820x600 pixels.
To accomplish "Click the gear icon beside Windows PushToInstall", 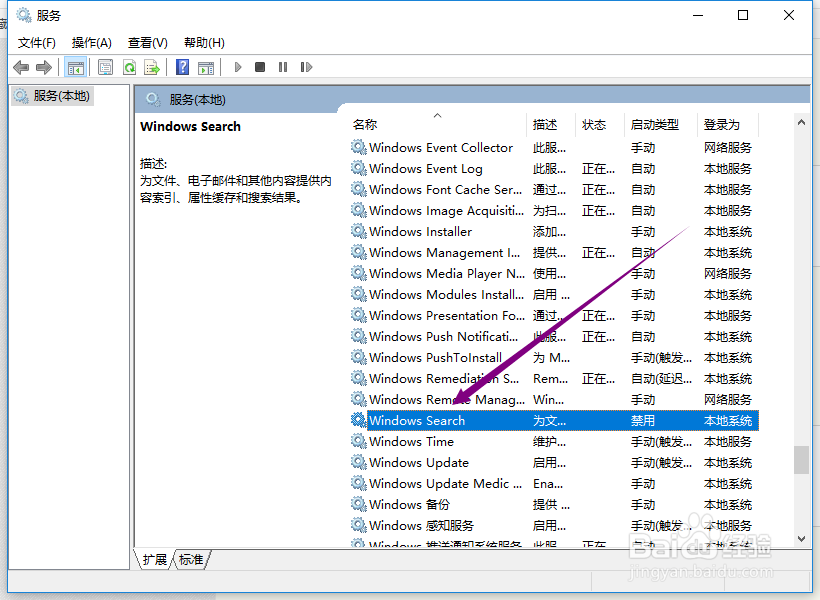I will click(x=358, y=357).
